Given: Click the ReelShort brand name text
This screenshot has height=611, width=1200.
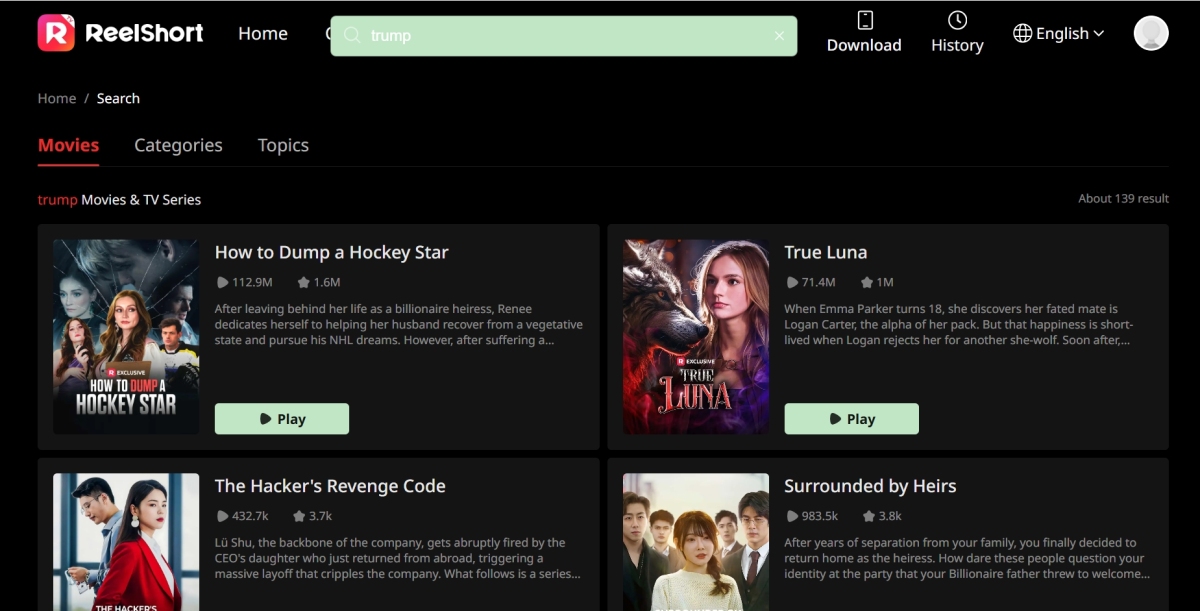Looking at the screenshot, I should (145, 33).
